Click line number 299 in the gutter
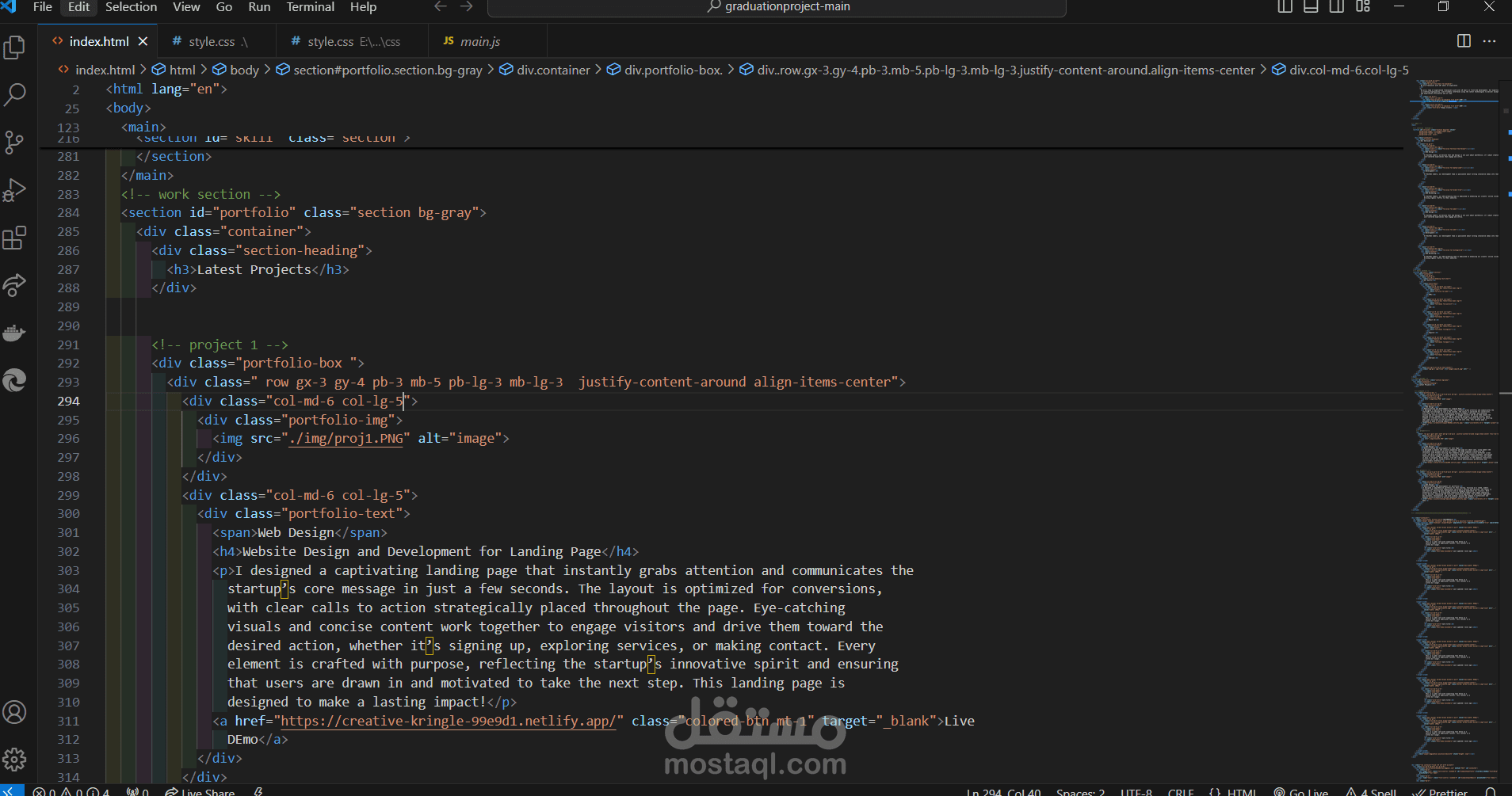Screen dimensions: 1512x796 pyautogui.click(x=68, y=495)
